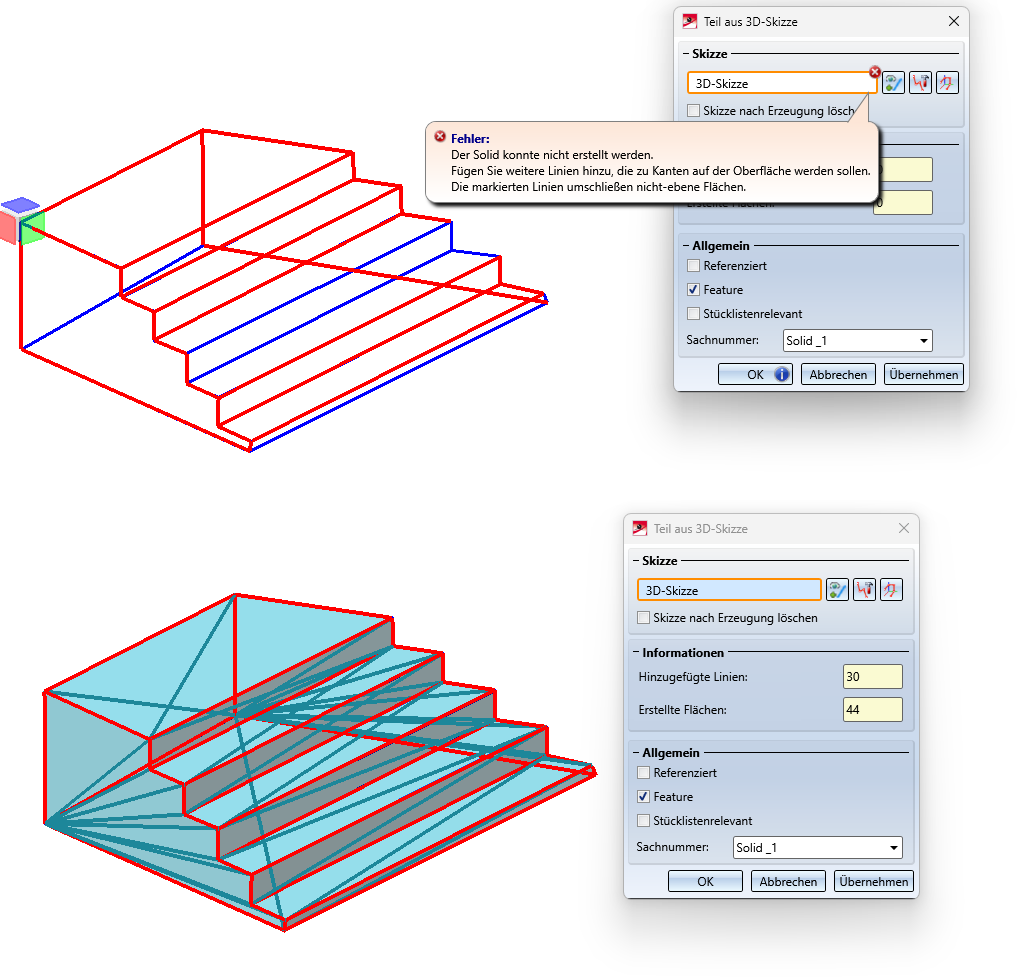This screenshot has width=1017, height=977.
Task: Click Übernehmen in the 44-Flächen dialog
Action: [874, 882]
